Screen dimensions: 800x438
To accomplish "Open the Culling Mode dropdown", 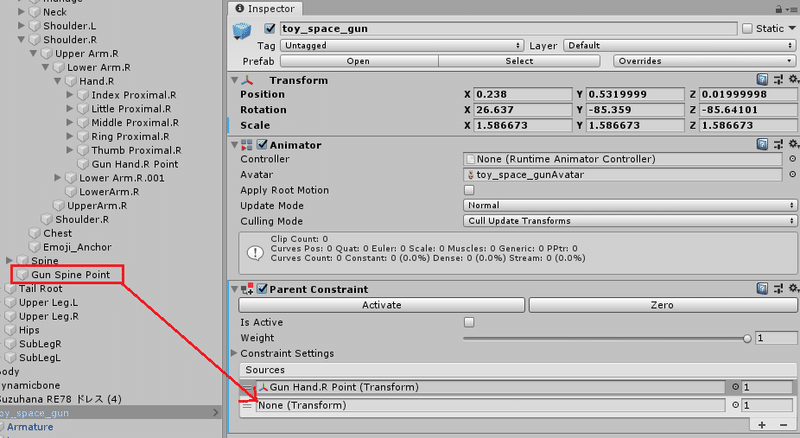I will (630, 221).
